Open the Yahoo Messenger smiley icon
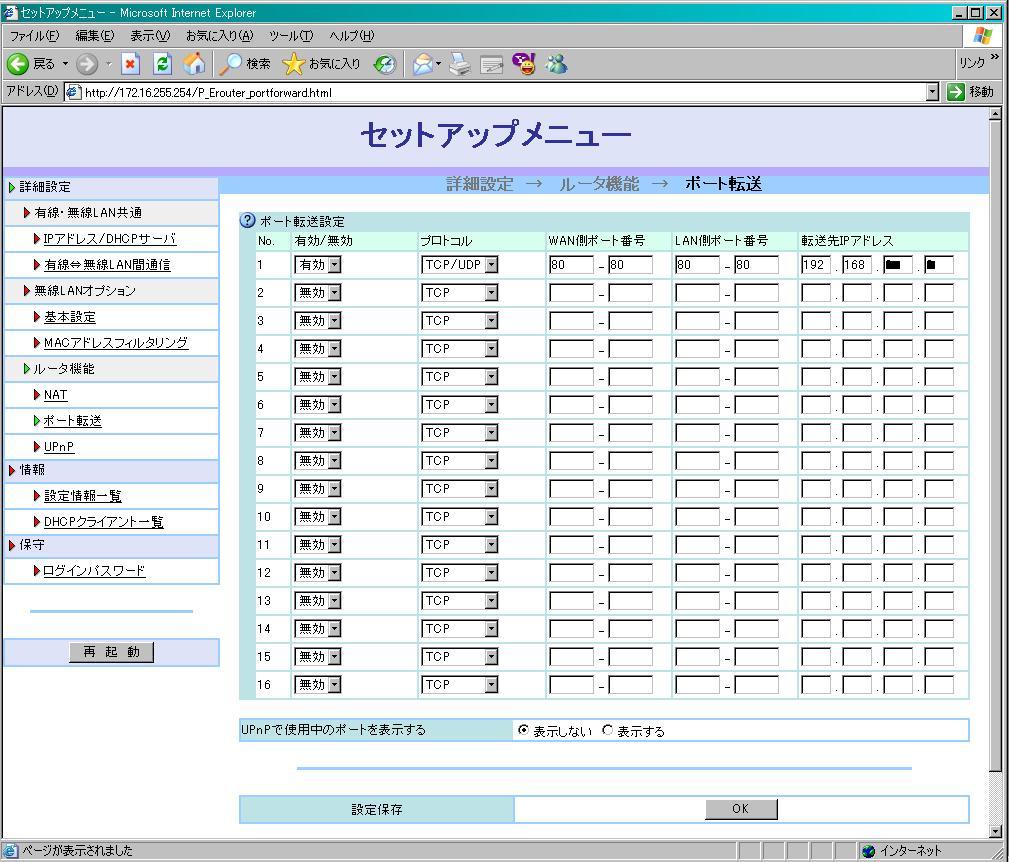This screenshot has width=1009, height=862. click(x=524, y=64)
